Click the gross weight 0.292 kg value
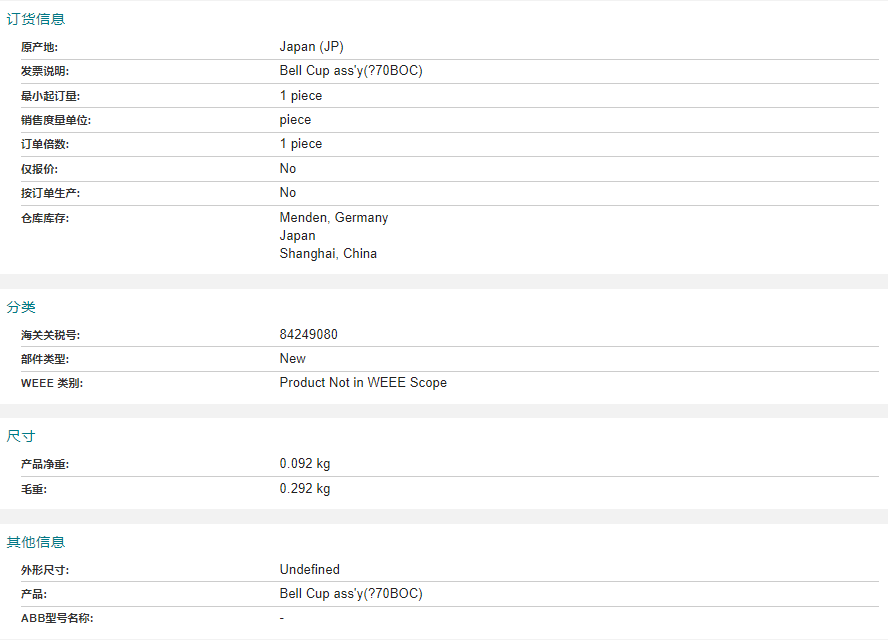The height and width of the screenshot is (640, 888). tap(305, 488)
